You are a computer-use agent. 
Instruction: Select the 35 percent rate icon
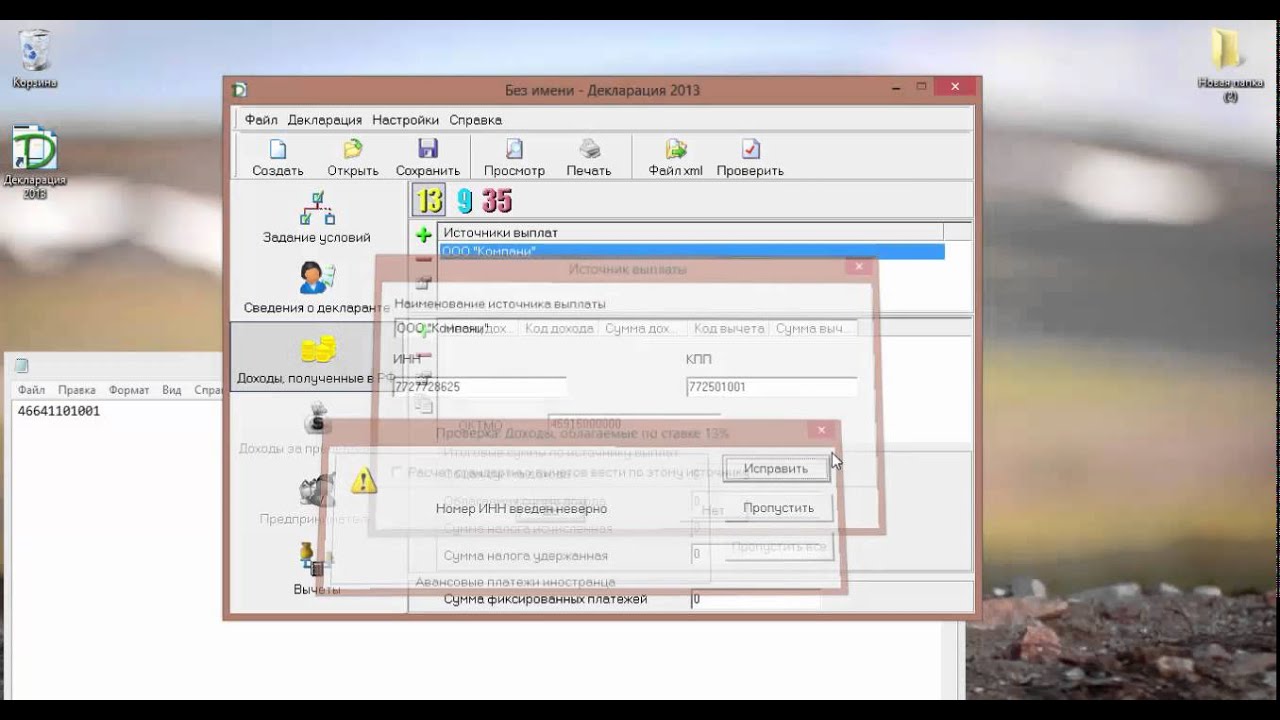tap(497, 200)
